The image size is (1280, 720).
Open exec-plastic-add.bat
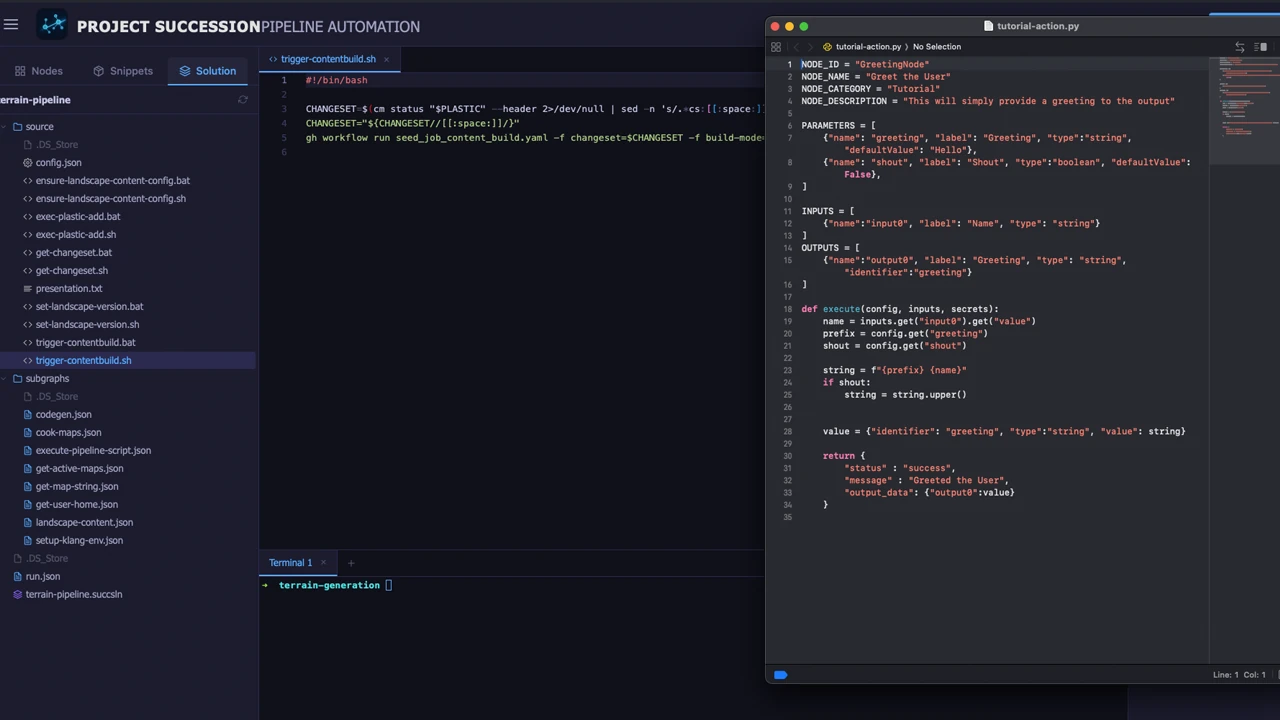click(78, 217)
